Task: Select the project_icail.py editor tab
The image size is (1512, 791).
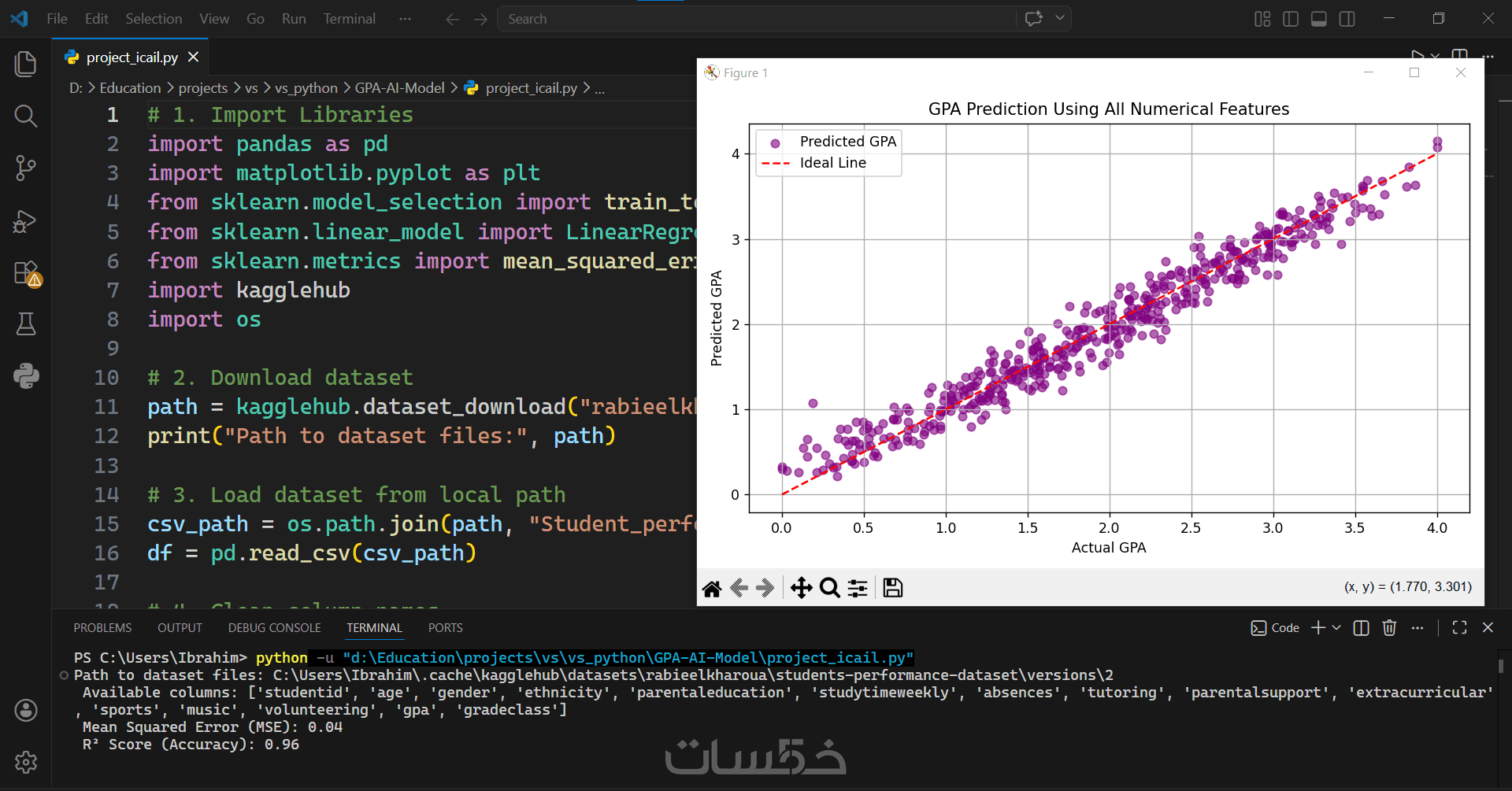Action: click(132, 57)
